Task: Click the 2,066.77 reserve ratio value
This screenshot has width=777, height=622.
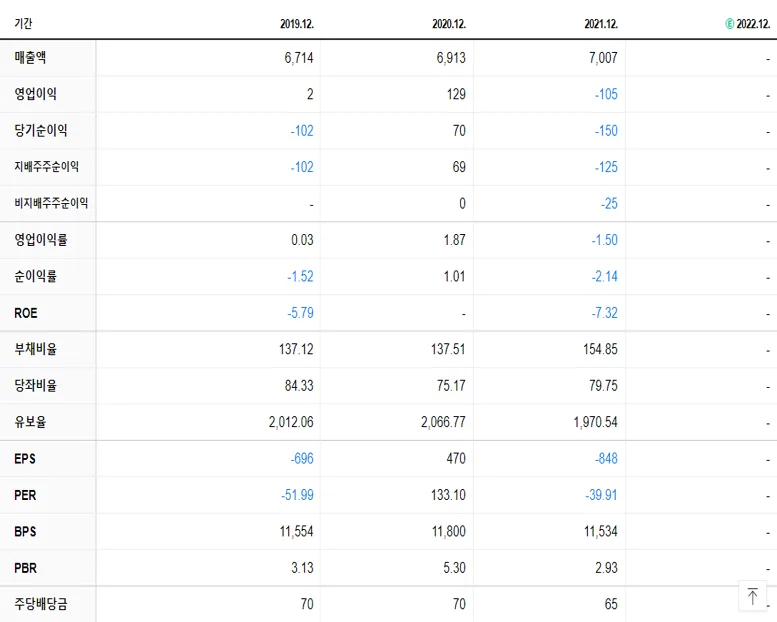Action: pyautogui.click(x=444, y=422)
